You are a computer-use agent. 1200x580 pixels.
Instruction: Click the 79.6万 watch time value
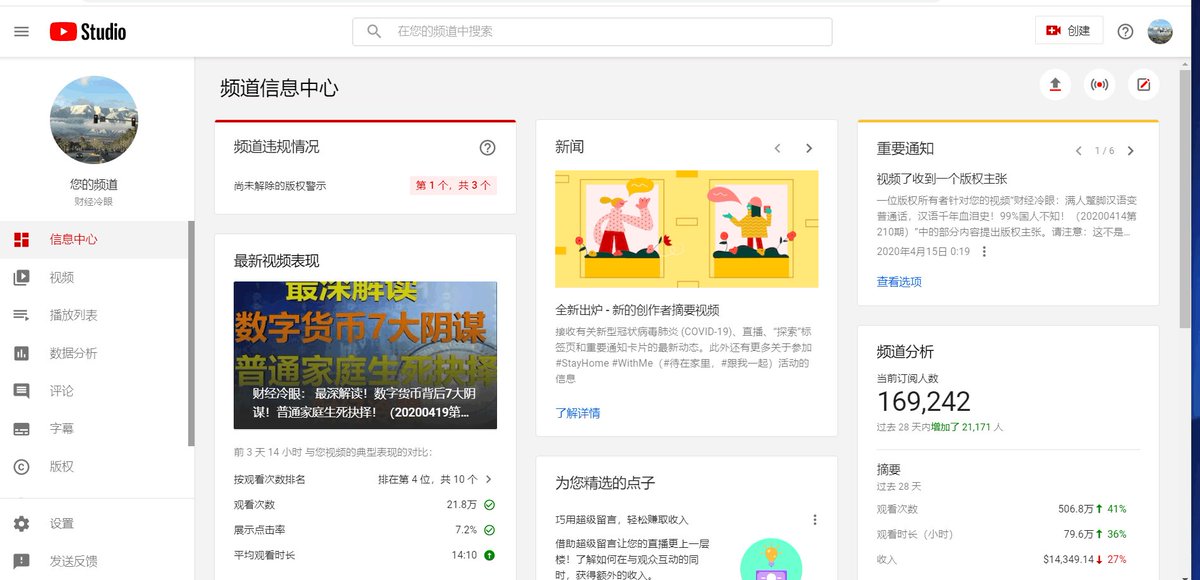point(1081,534)
